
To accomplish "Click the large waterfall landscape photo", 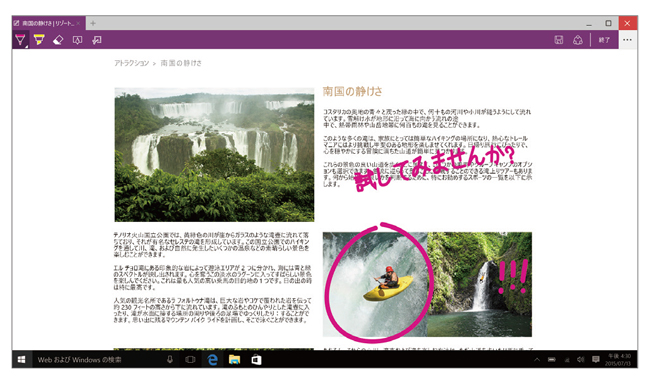I will click(214, 155).
